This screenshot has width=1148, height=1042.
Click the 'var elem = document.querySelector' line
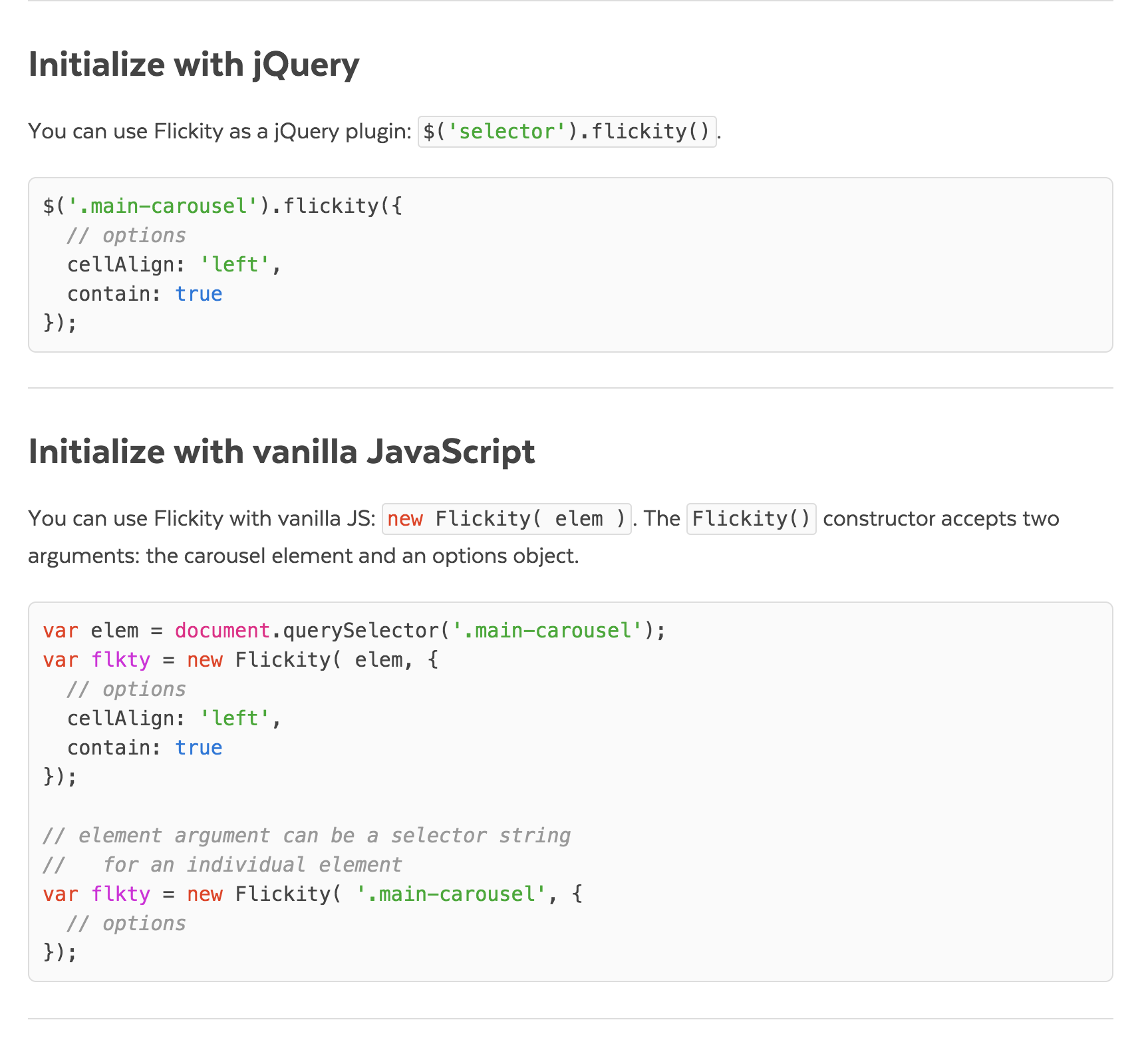coord(354,630)
